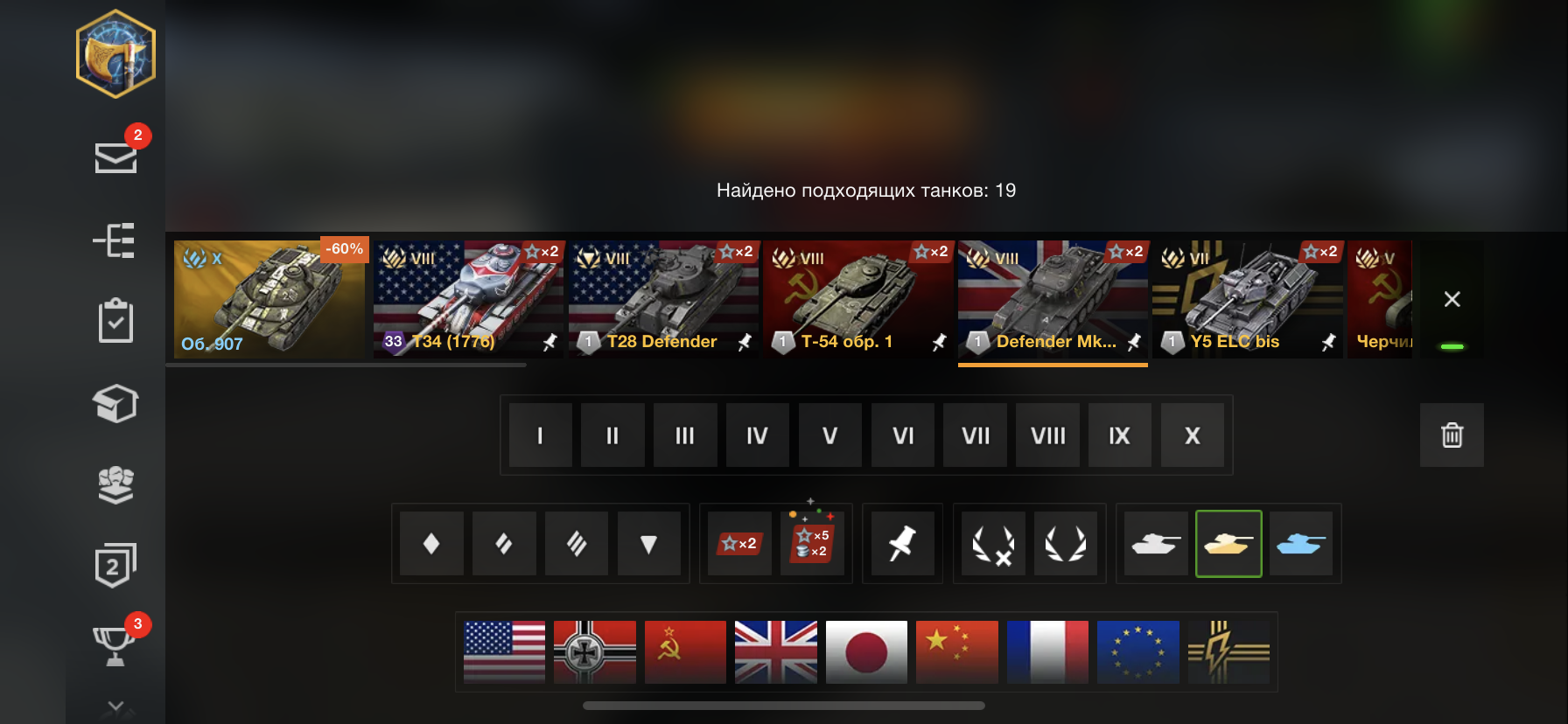This screenshot has height=724, width=1568.
Task: Close the tank filter panel
Action: pyautogui.click(x=1452, y=299)
